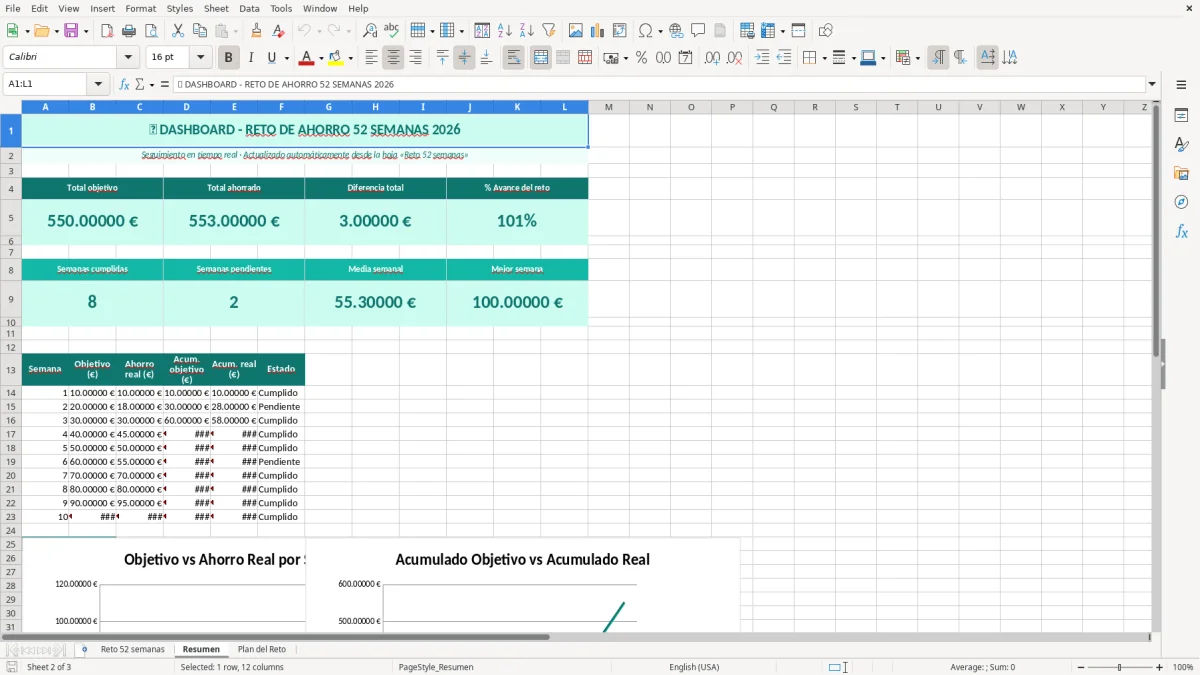The height and width of the screenshot is (675, 1200).
Task: Open the Borders dropdown arrow
Action: click(x=822, y=58)
